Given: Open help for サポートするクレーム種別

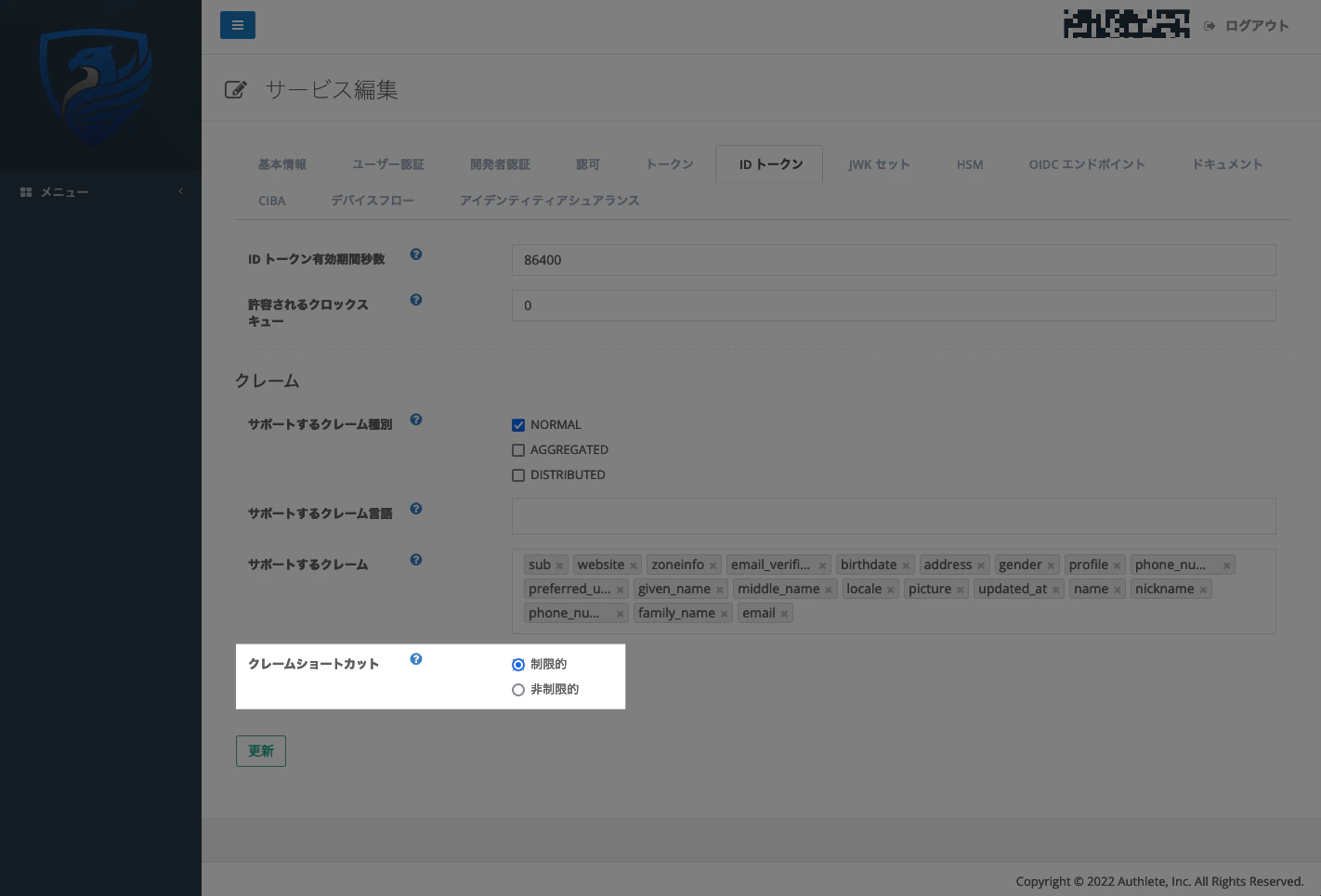Looking at the screenshot, I should pyautogui.click(x=415, y=419).
